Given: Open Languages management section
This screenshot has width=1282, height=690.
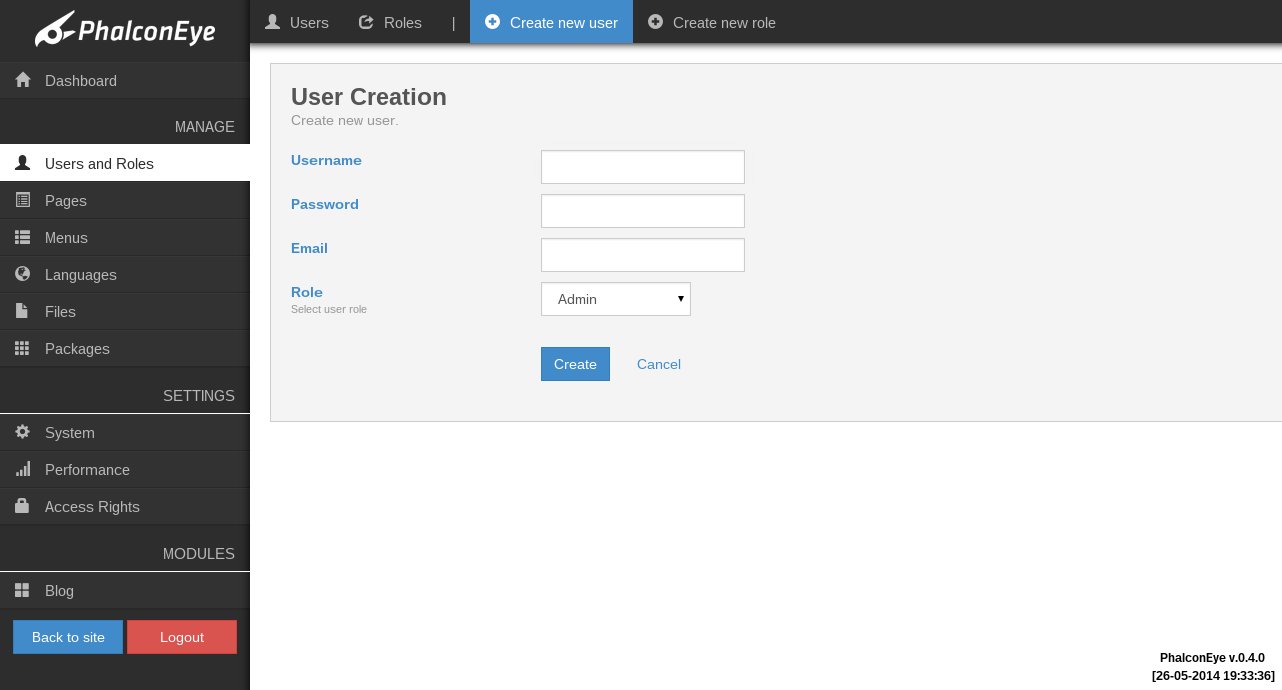Looking at the screenshot, I should (125, 274).
